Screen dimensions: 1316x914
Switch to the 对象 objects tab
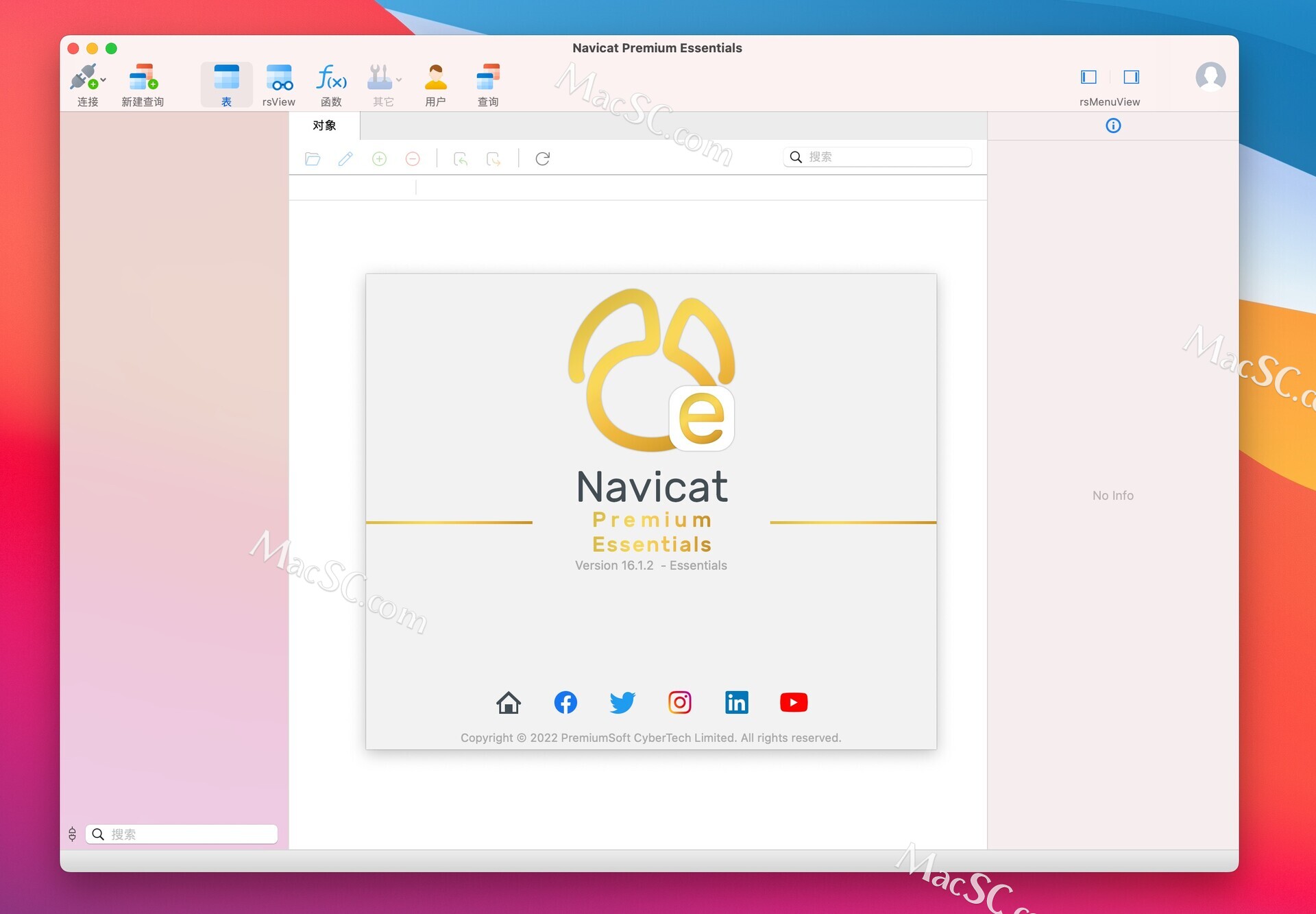click(x=324, y=125)
